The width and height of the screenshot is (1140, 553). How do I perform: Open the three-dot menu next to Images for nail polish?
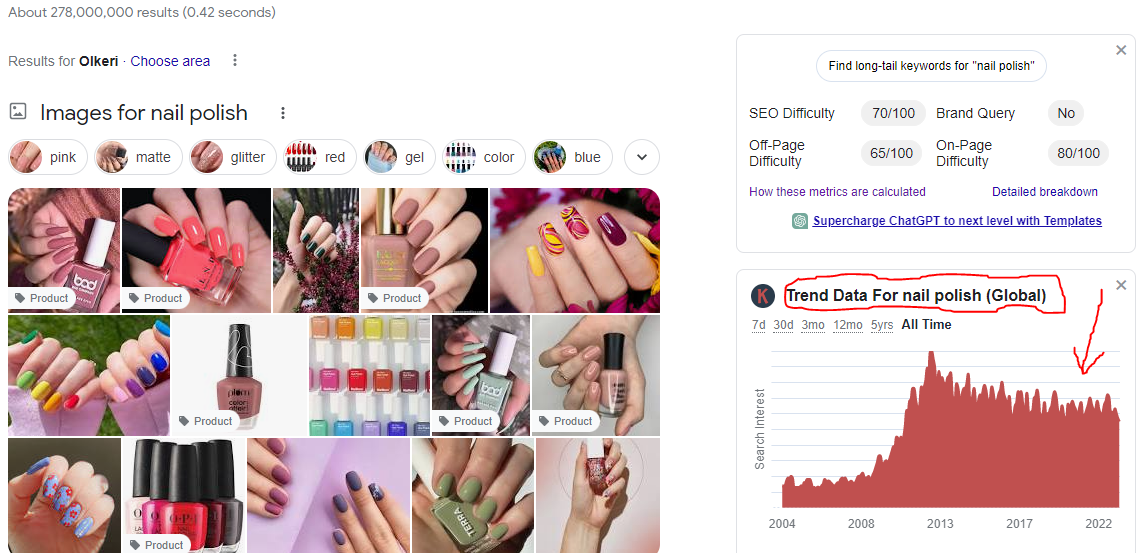(x=284, y=113)
